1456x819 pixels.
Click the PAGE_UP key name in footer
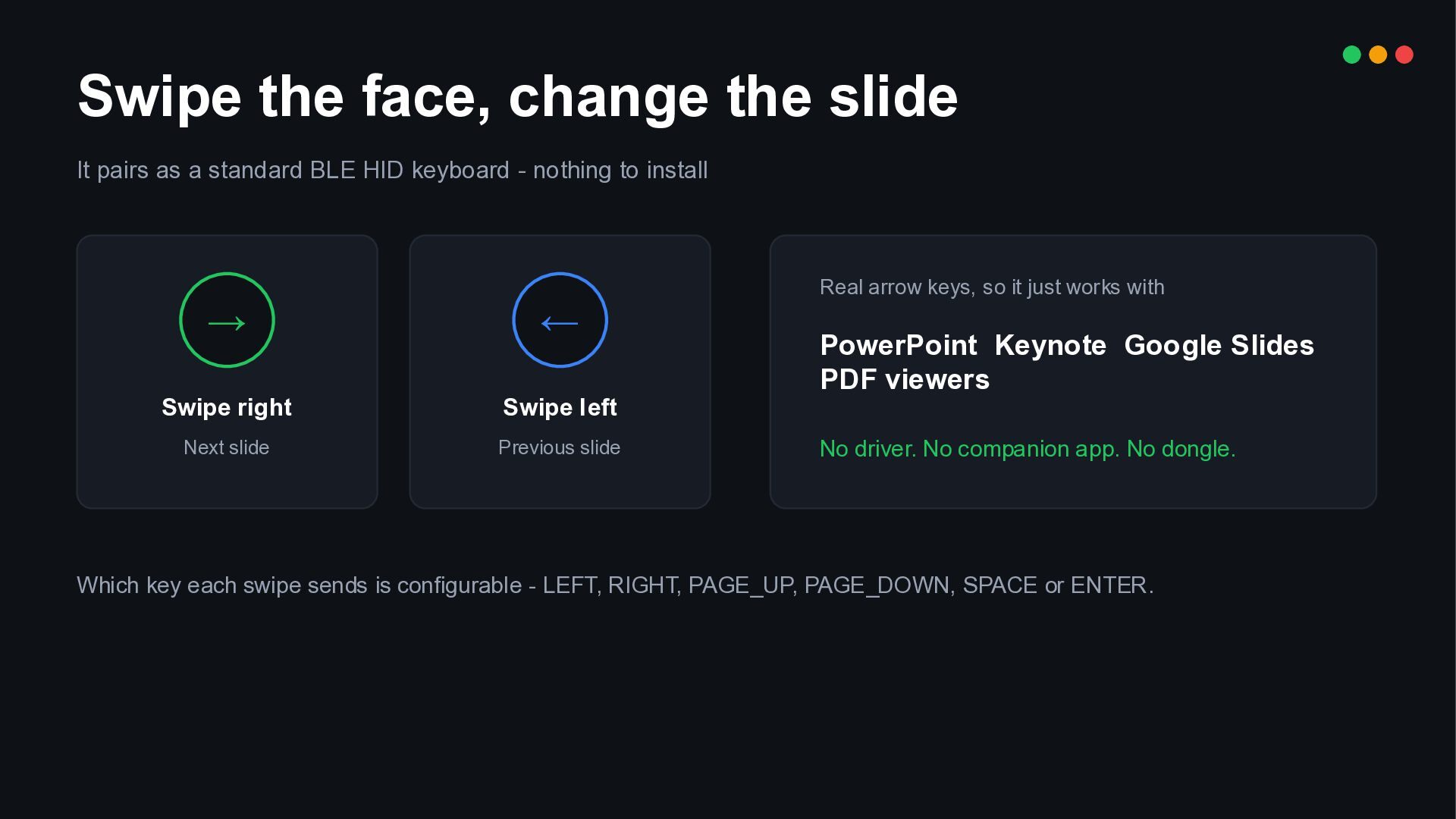(739, 585)
